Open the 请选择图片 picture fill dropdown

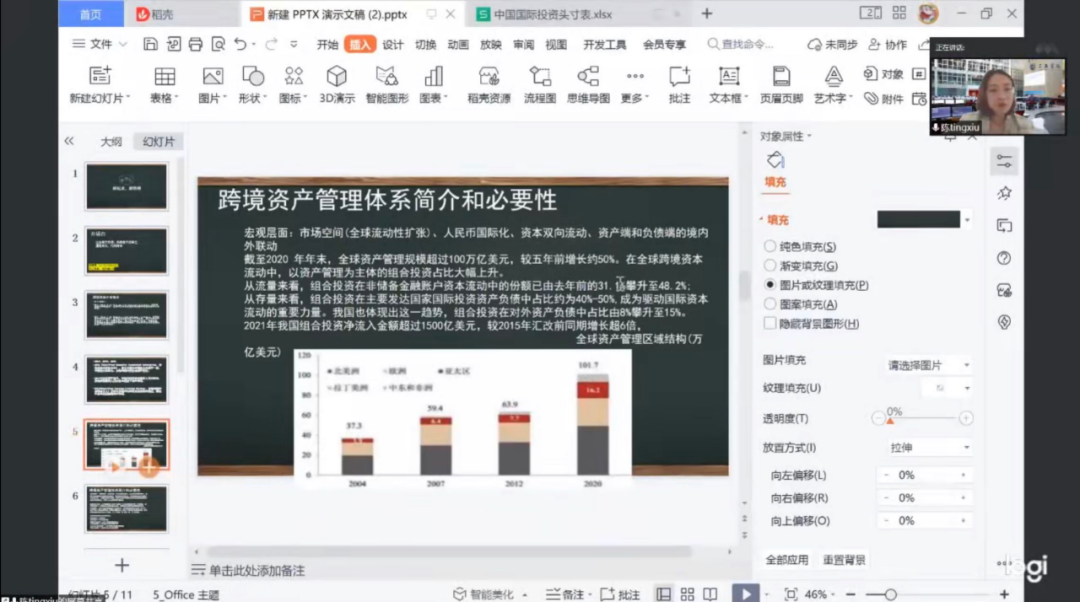coord(929,365)
